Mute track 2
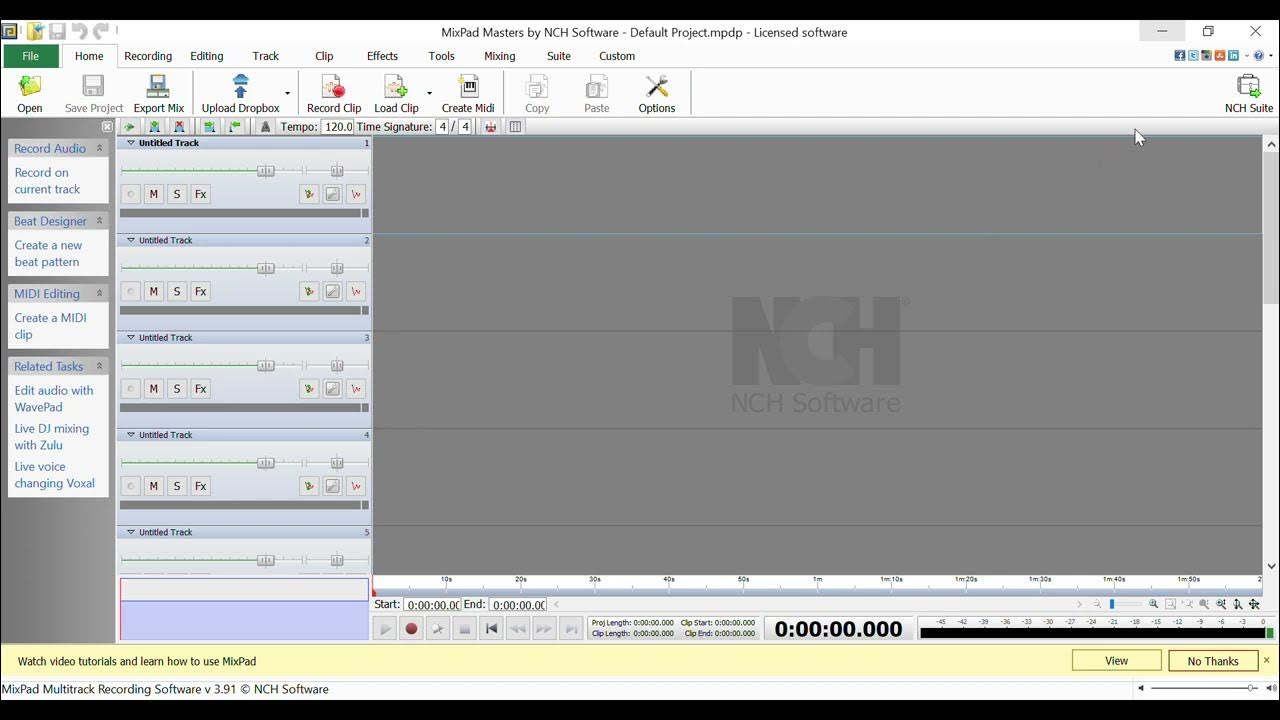This screenshot has width=1280, height=720. (x=153, y=291)
